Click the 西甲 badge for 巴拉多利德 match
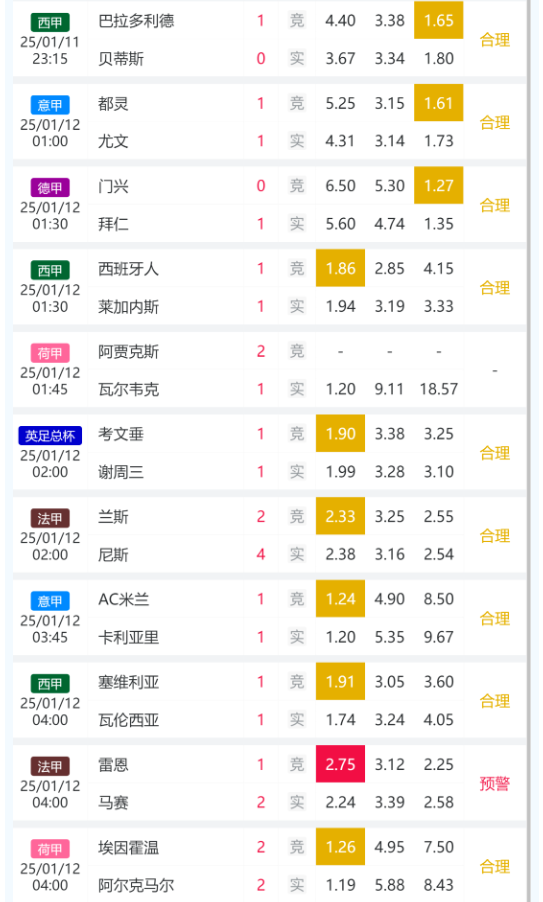Screen dimensions: 543x902 [50, 22]
